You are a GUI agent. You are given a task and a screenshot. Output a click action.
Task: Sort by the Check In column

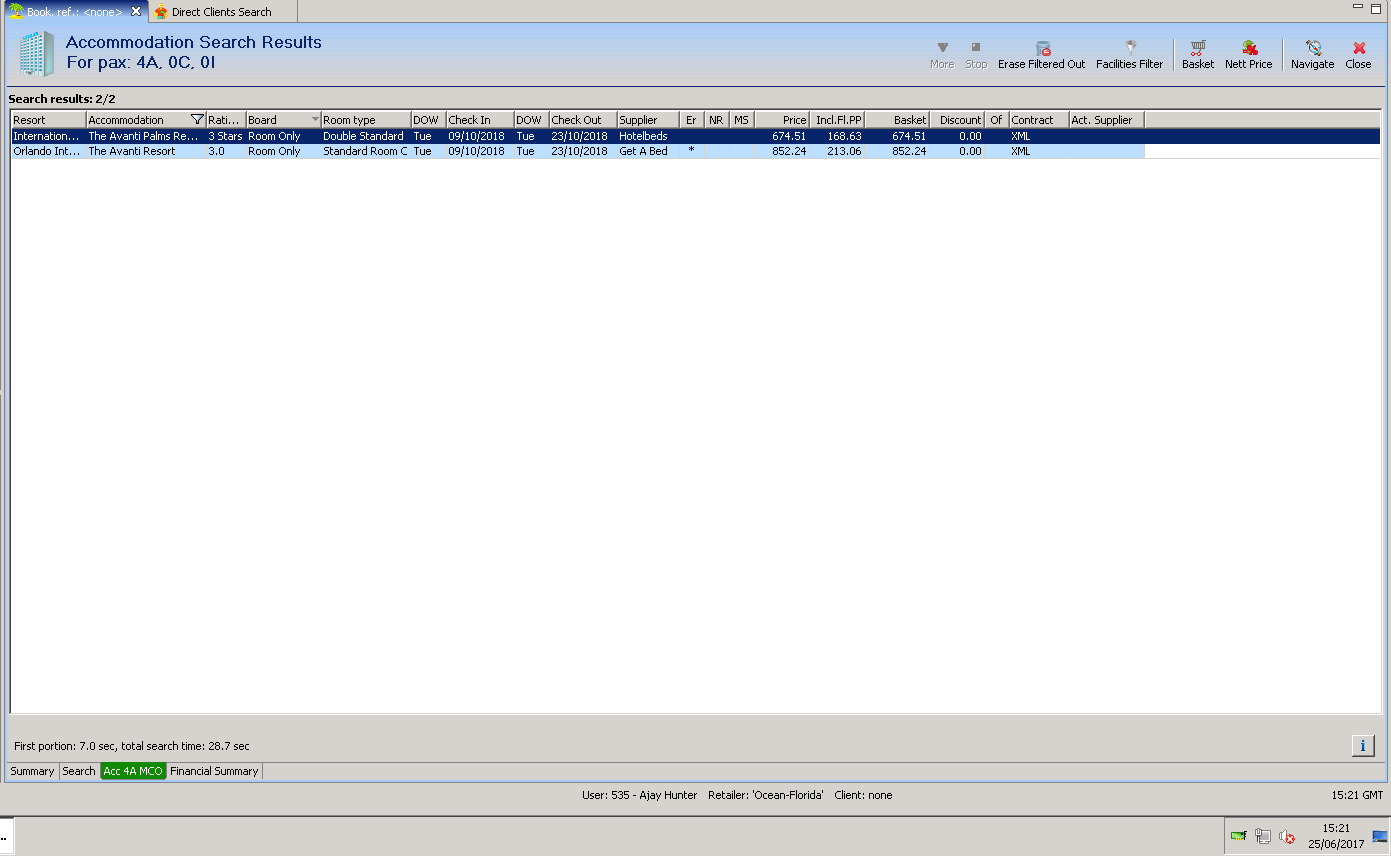[x=480, y=120]
